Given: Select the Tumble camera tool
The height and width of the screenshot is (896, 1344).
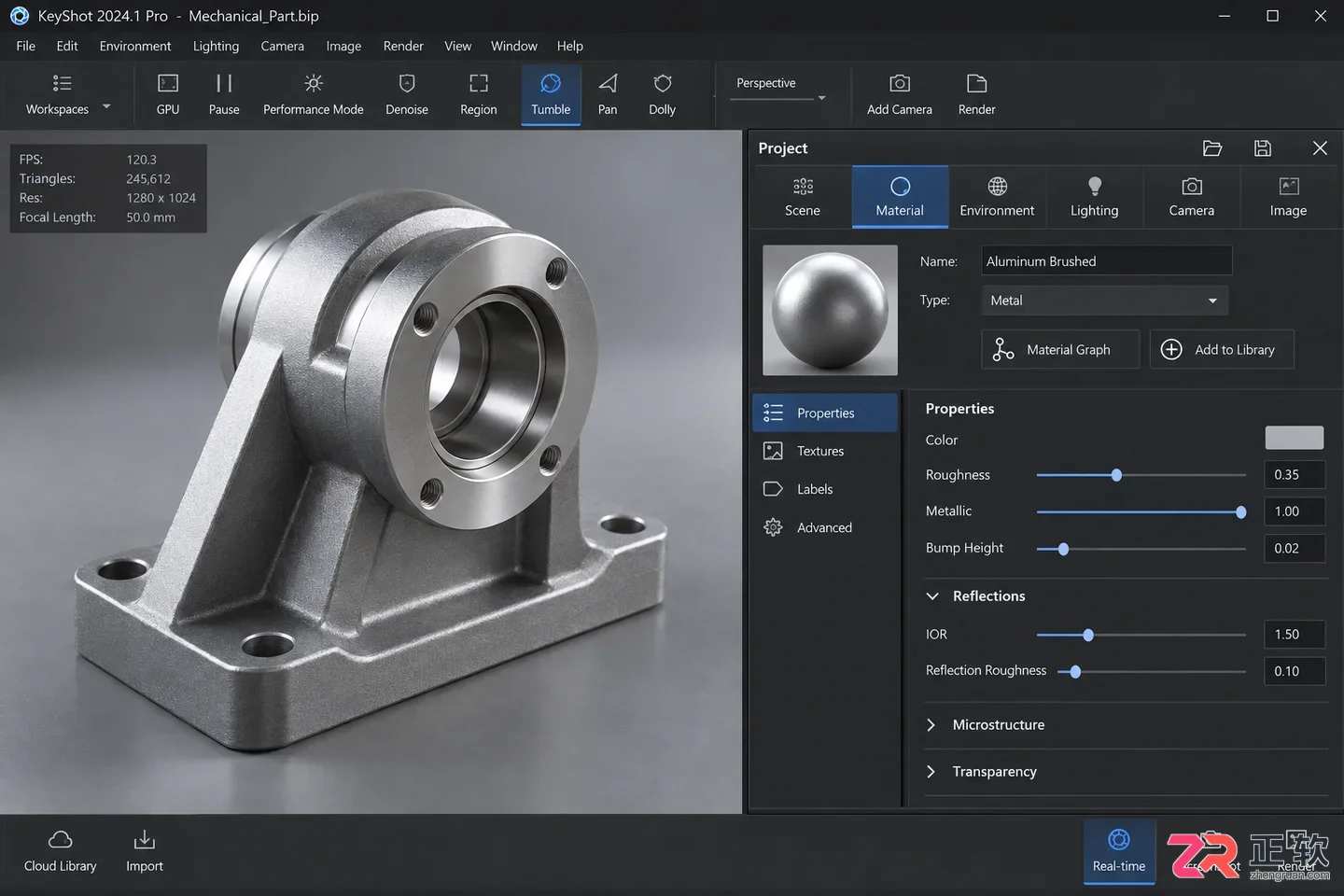Looking at the screenshot, I should [551, 95].
